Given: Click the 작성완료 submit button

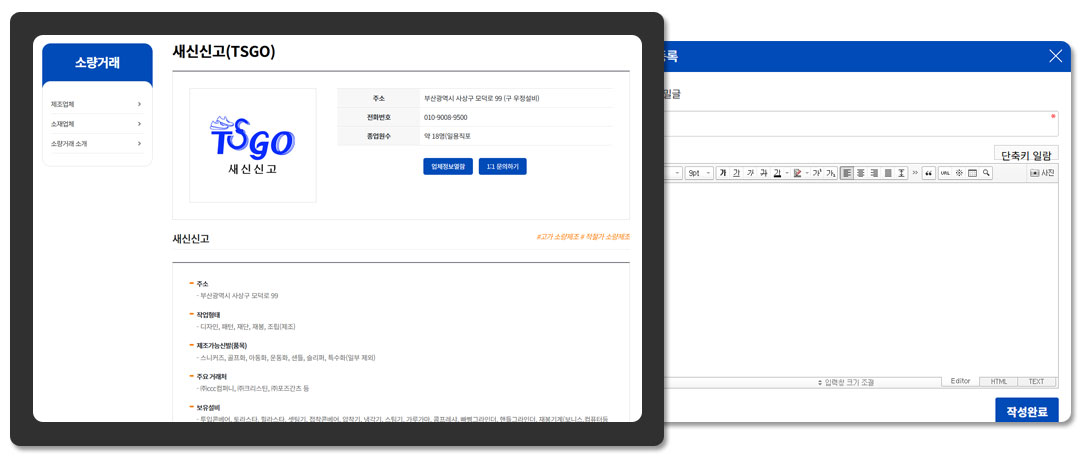Looking at the screenshot, I should point(1026,411).
